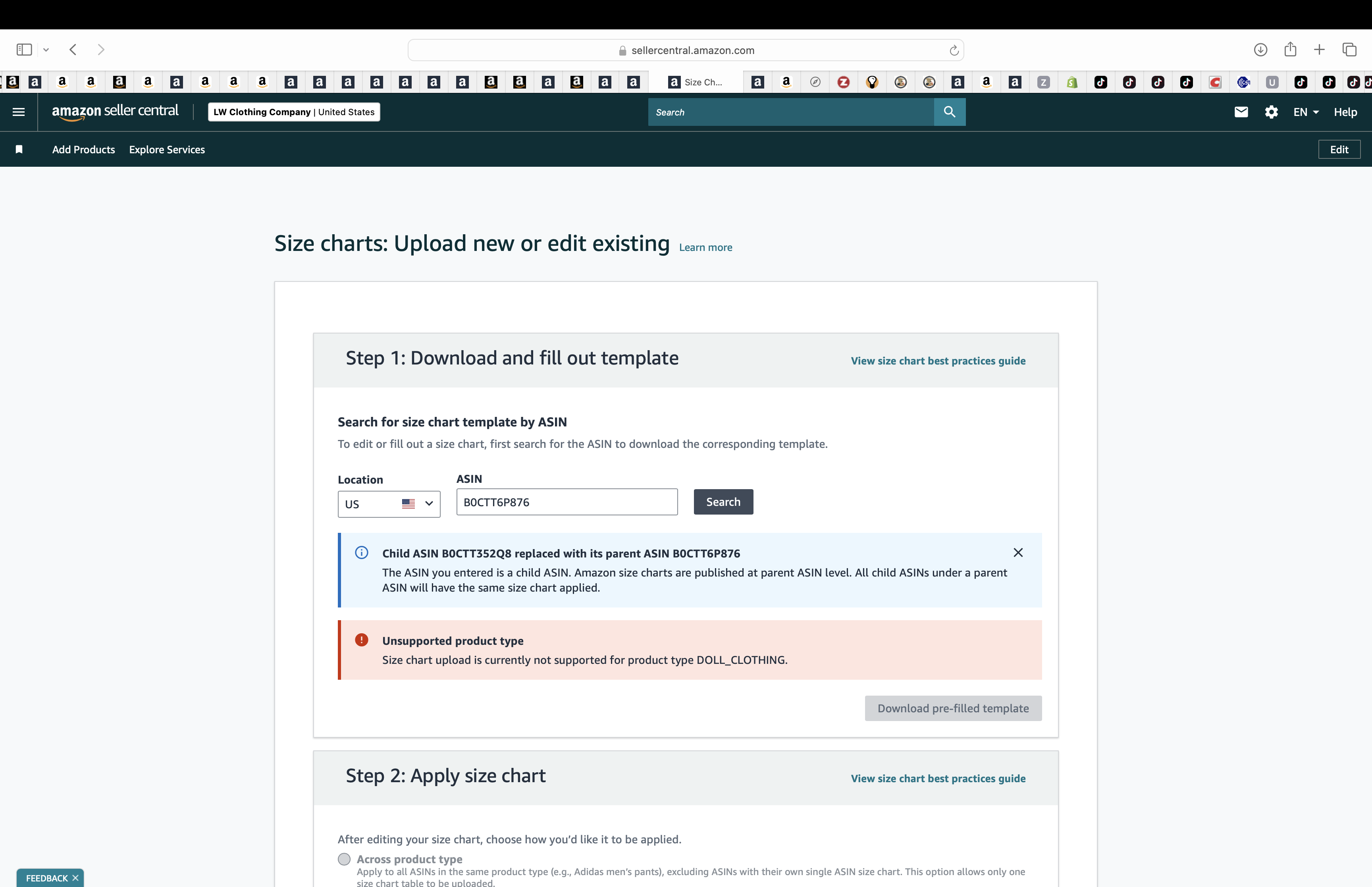This screenshot has height=887, width=1372.
Task: Open Step 1 View size chart best practices guide
Action: click(938, 361)
